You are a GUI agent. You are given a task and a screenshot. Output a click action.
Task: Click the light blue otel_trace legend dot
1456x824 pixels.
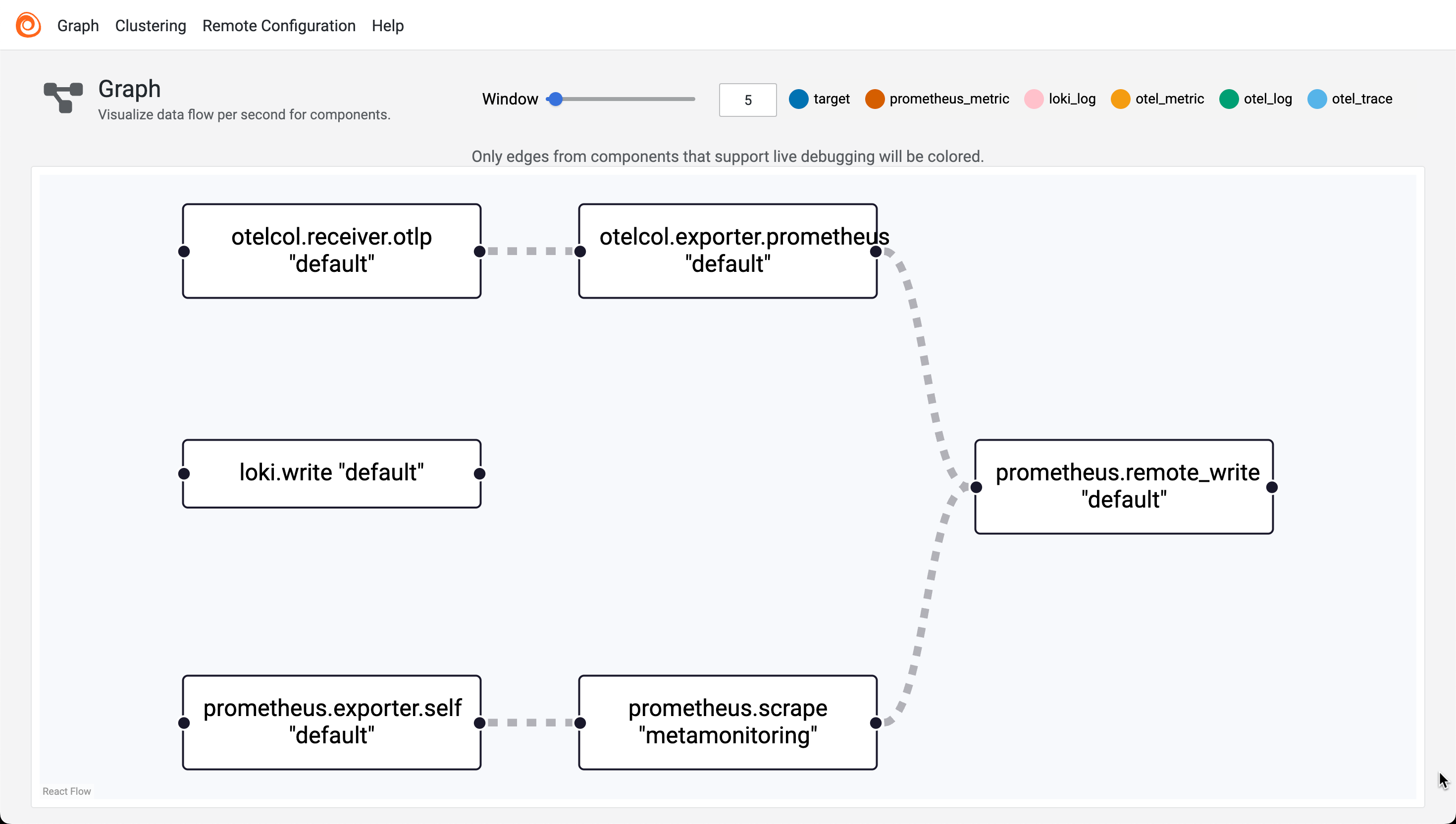[x=1317, y=99]
